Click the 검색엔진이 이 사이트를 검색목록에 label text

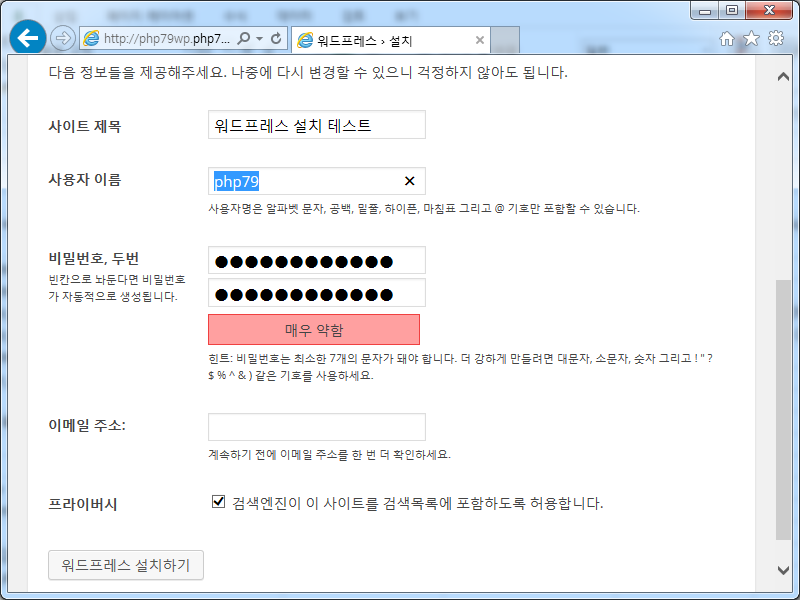pyautogui.click(x=417, y=503)
